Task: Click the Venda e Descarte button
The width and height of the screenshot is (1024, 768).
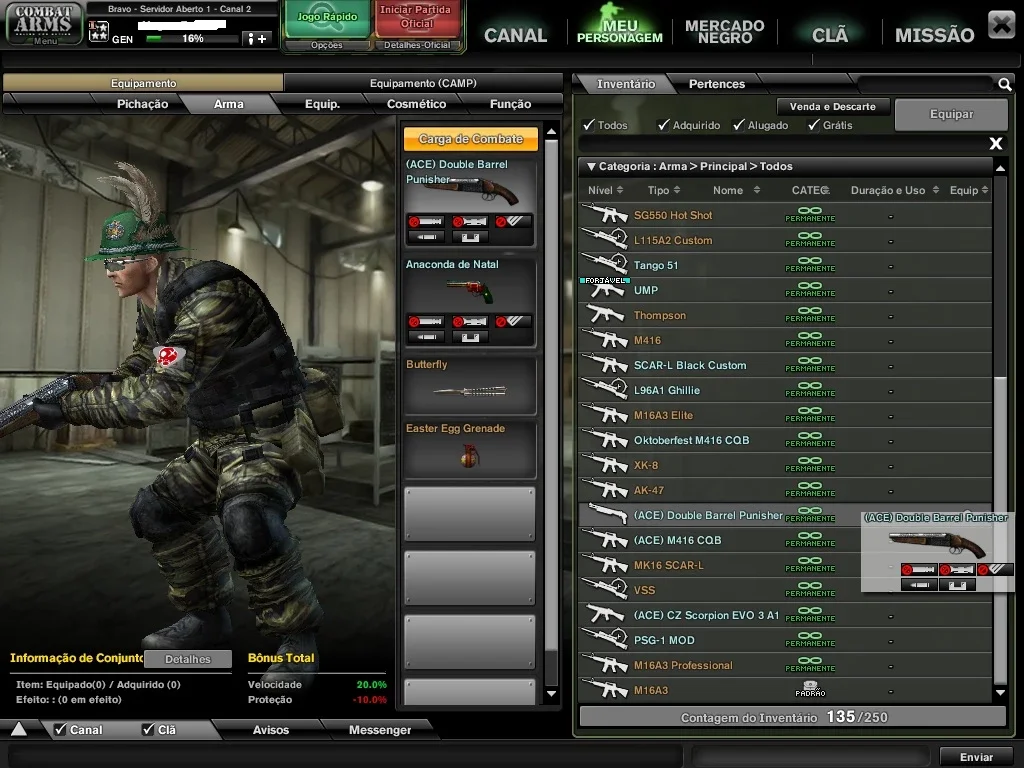Action: (832, 106)
